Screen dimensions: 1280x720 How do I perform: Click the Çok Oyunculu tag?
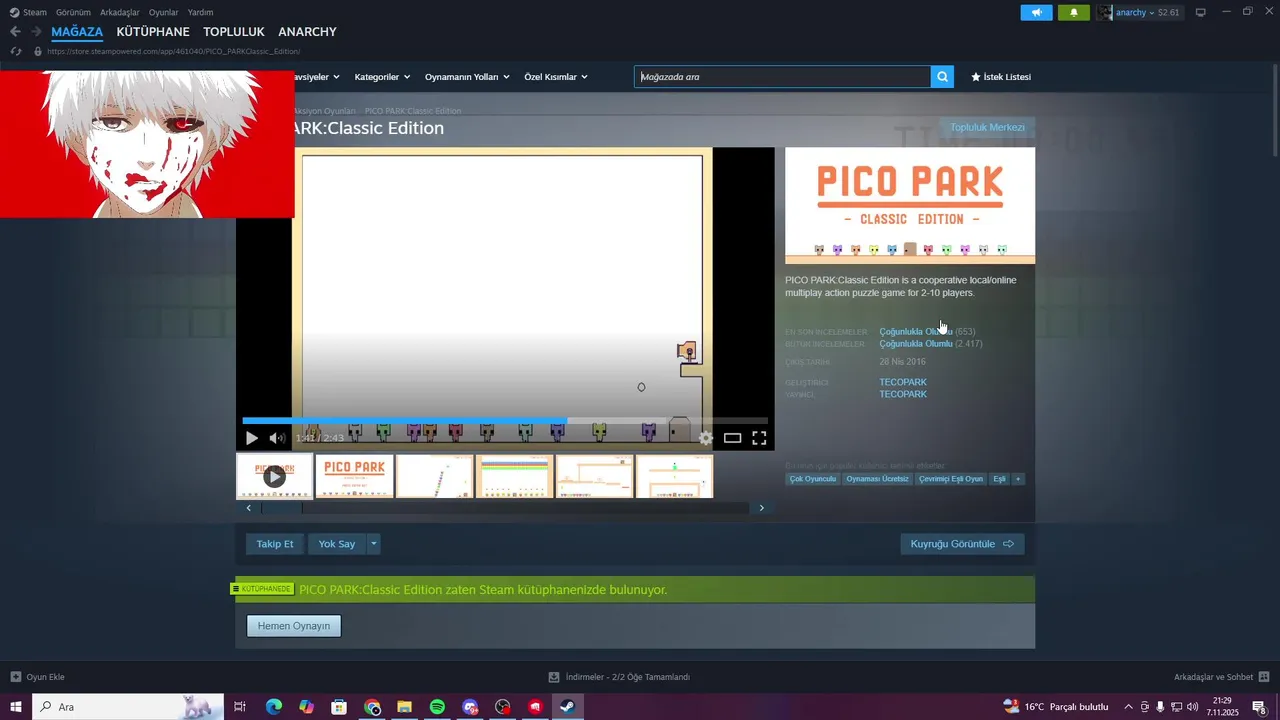coord(812,479)
